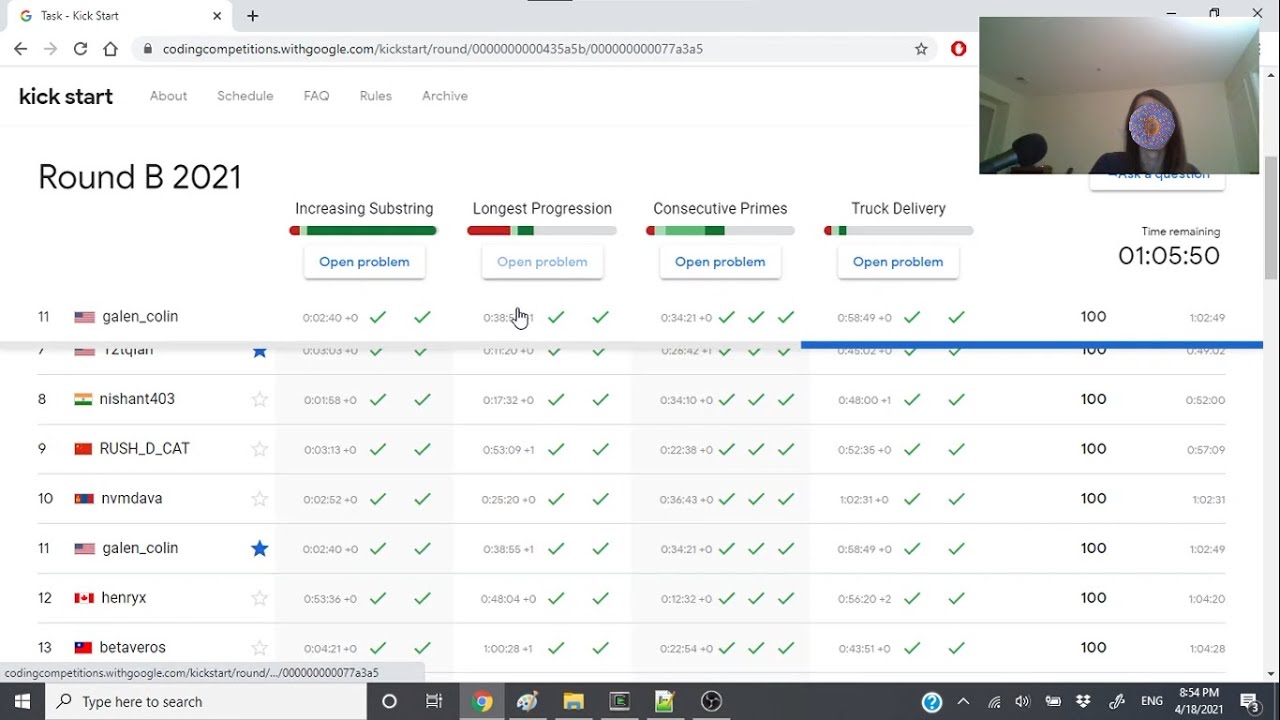Star henryx as favorite
1280x720 pixels.
(x=260, y=598)
